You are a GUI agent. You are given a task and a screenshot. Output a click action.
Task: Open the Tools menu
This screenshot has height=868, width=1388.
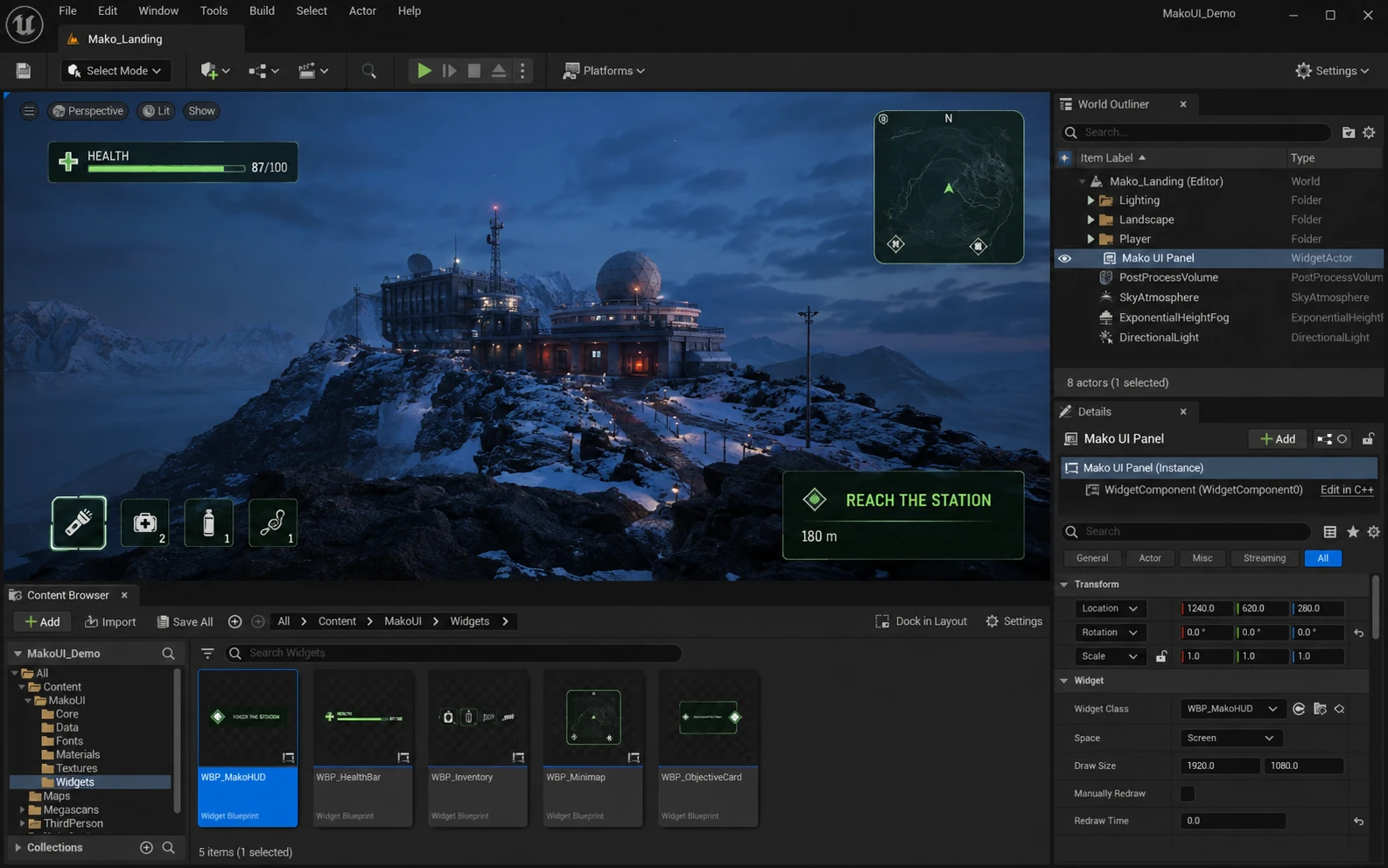click(x=214, y=10)
